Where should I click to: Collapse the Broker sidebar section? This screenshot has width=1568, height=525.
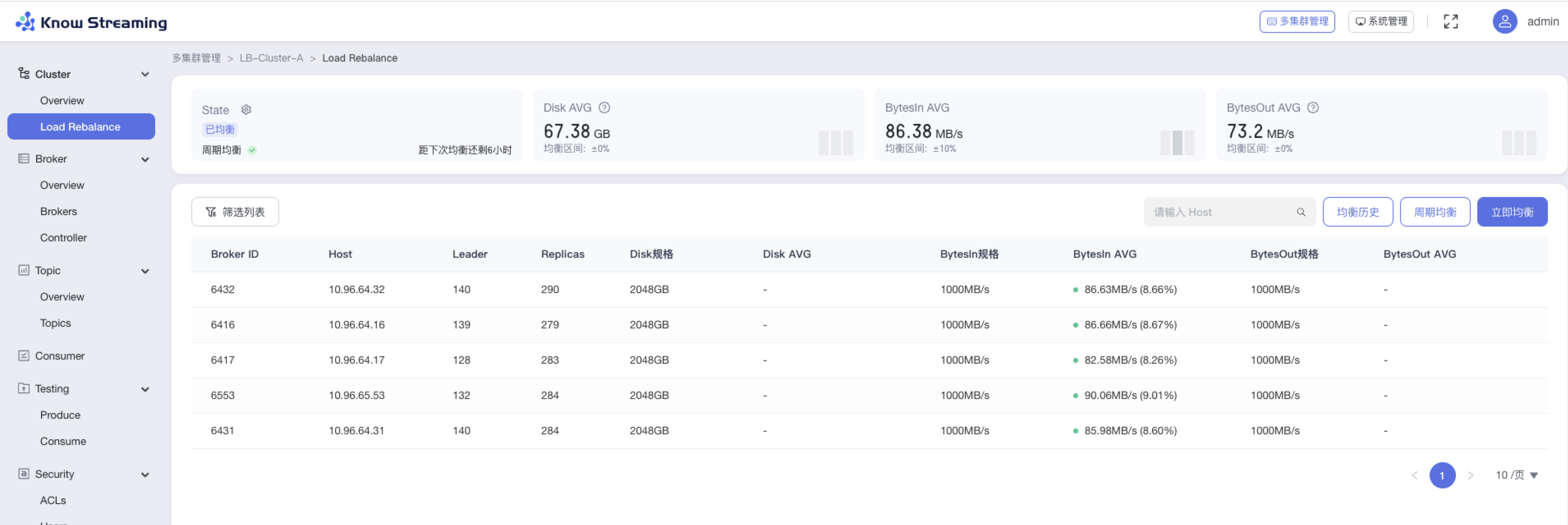click(145, 159)
